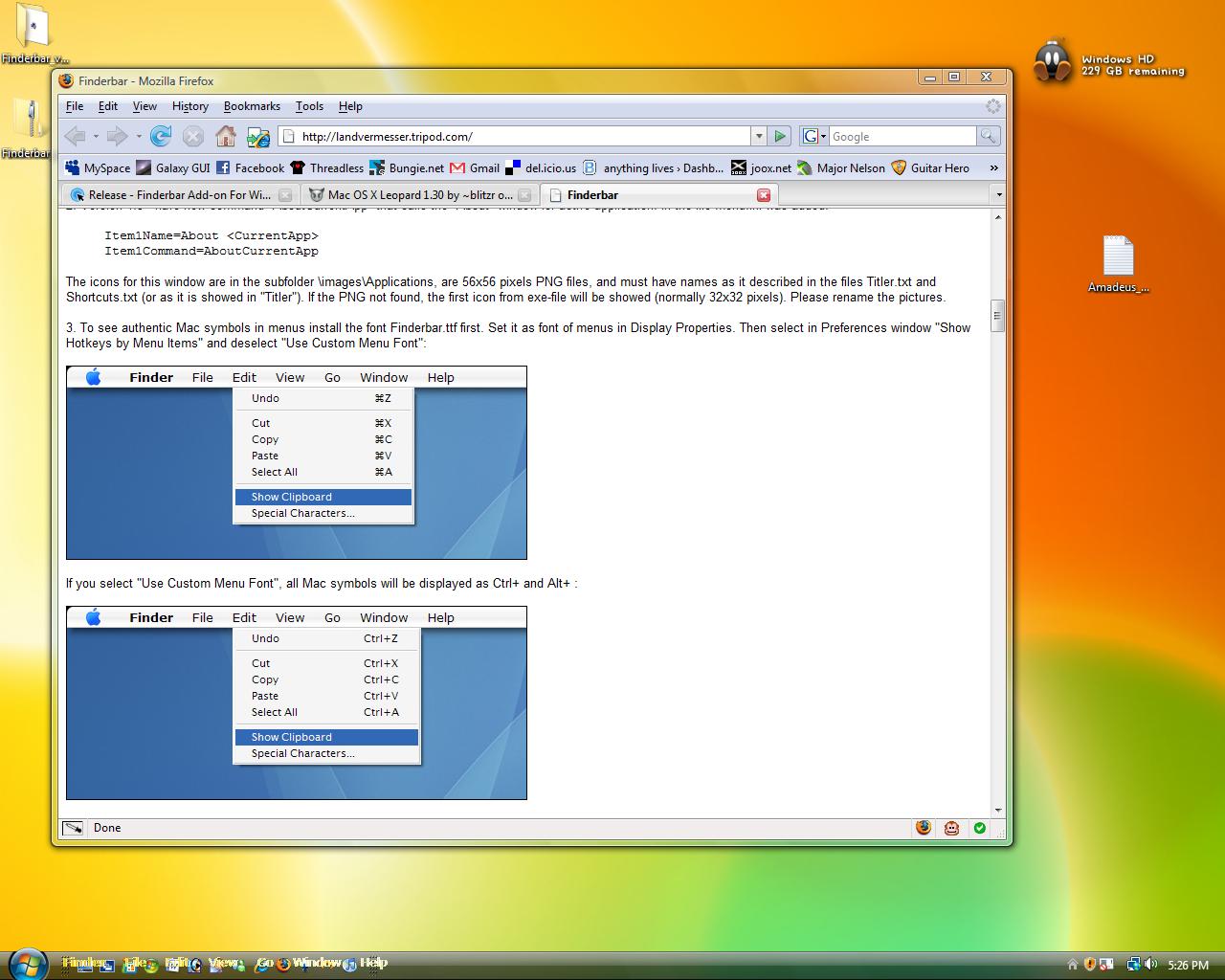The height and width of the screenshot is (980, 1225).
Task: Click the network connection tray icon
Action: tap(1133, 965)
